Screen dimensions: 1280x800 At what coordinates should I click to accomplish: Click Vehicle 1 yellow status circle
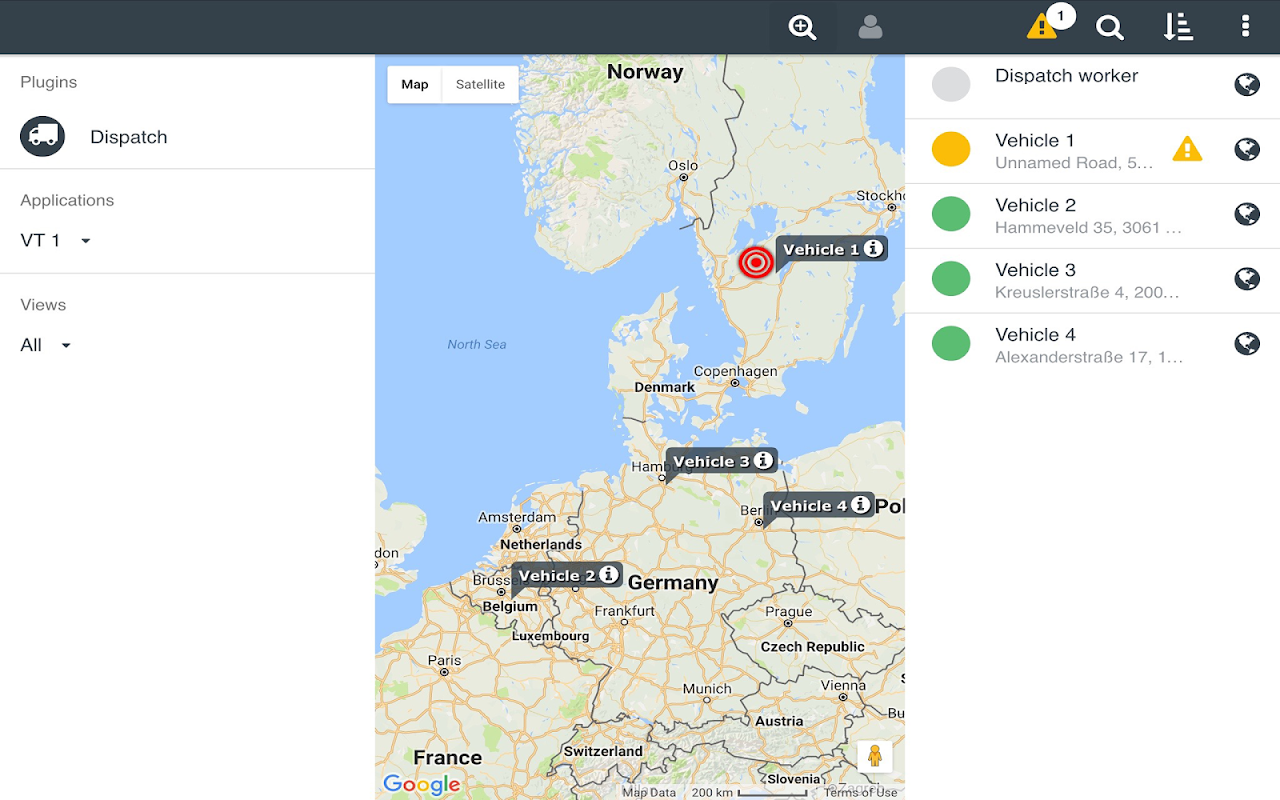951,149
